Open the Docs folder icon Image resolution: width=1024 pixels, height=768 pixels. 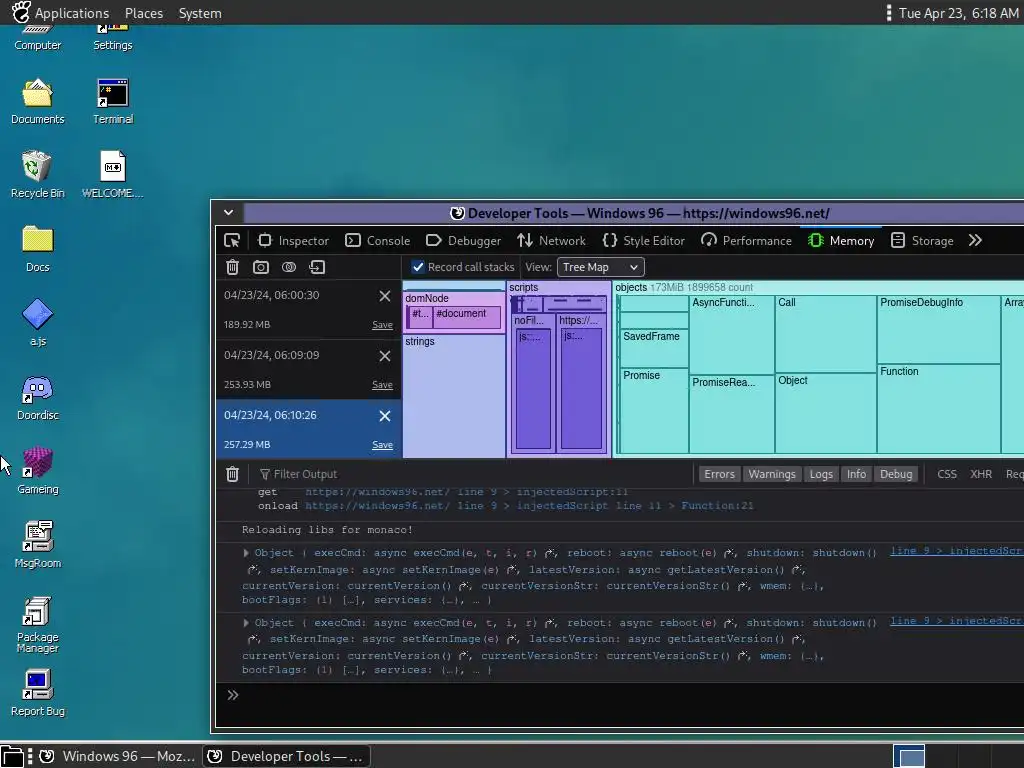tap(37, 249)
